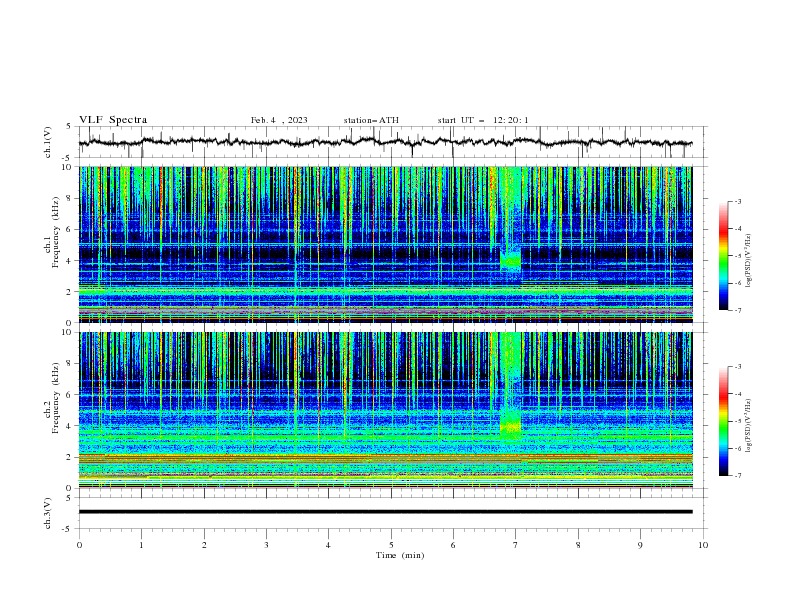Click the time-axis tick label "6"
The height and width of the screenshot is (612, 792).
pyautogui.click(x=453, y=545)
